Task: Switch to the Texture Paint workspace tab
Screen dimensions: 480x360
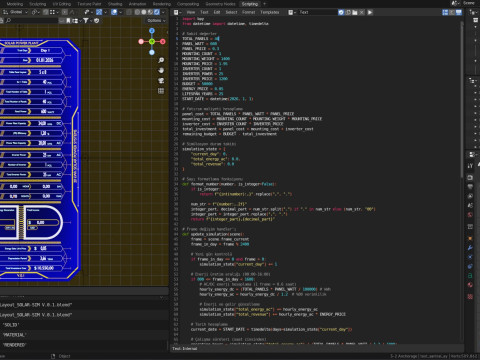Action: point(89,4)
